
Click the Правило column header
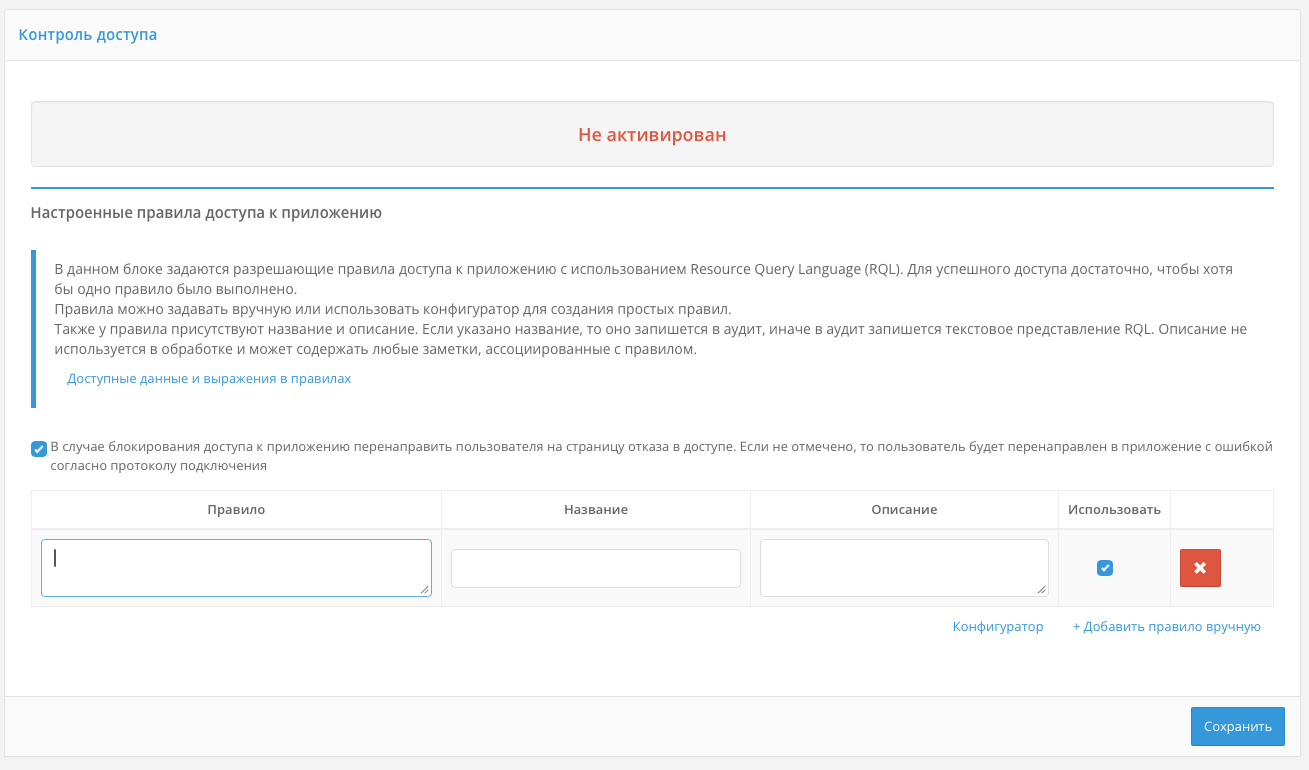[x=236, y=509]
